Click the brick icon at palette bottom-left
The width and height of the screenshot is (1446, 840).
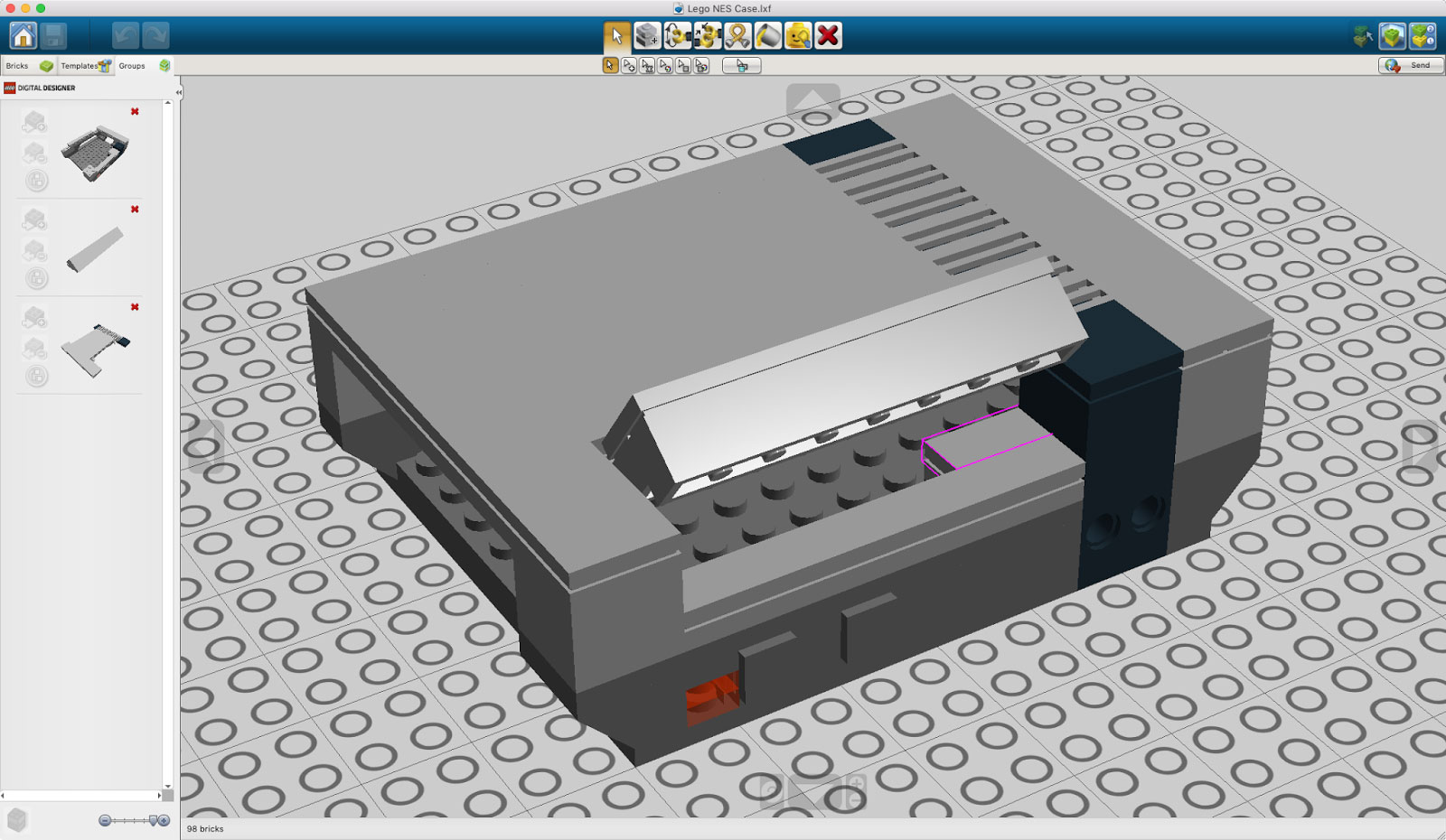click(x=17, y=820)
